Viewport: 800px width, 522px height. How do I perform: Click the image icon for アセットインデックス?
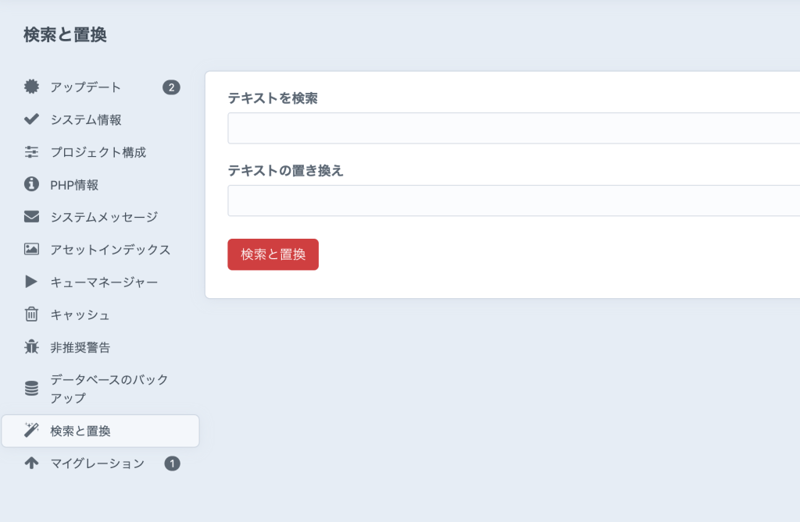(x=31, y=250)
